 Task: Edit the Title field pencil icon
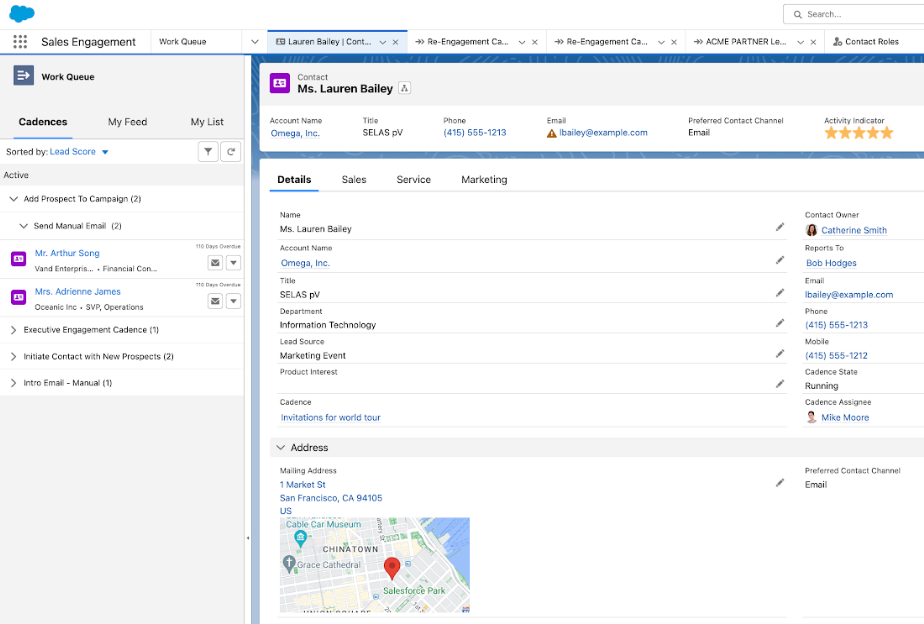[x=780, y=293]
